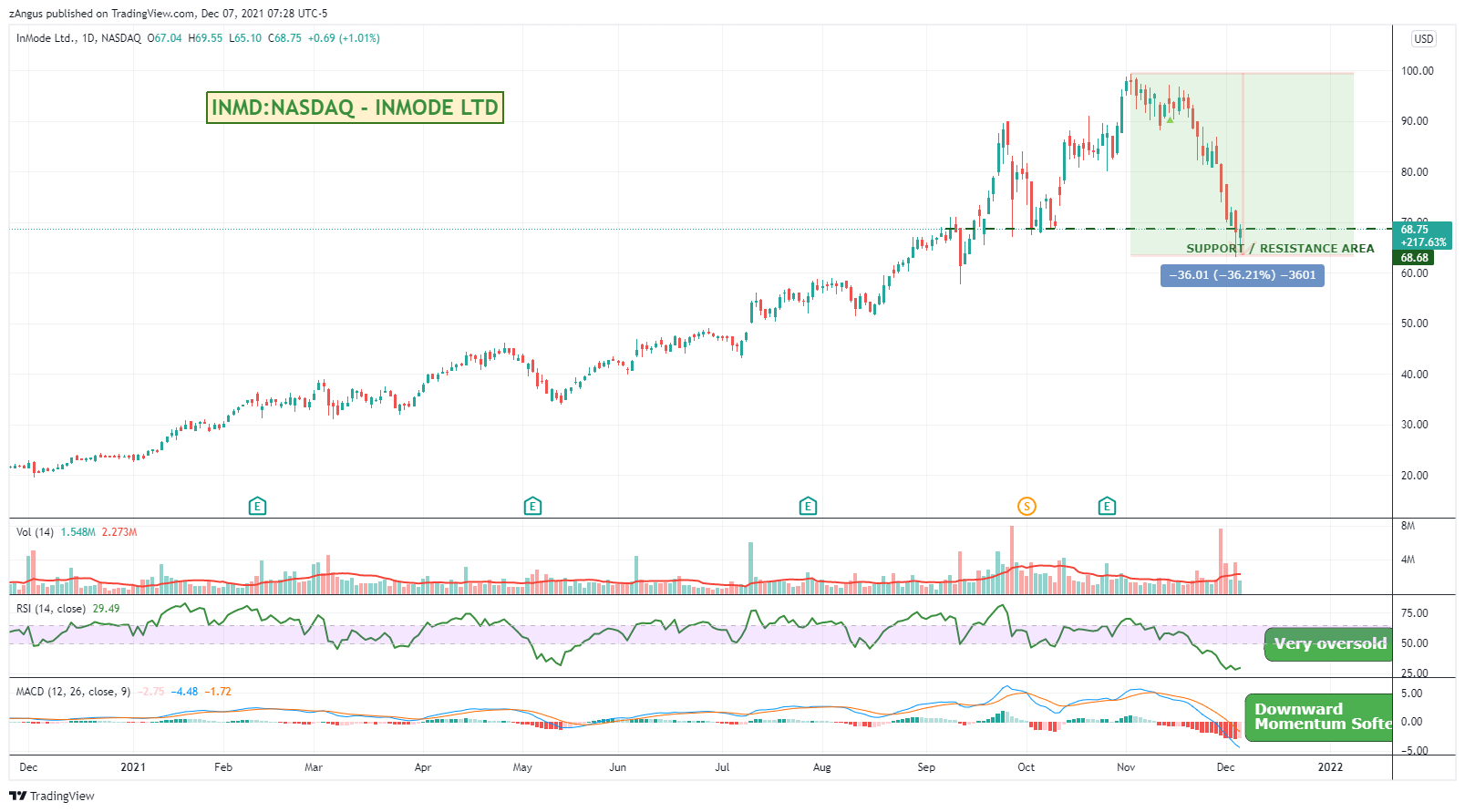Click the earnings E marker above August
The width and height of the screenshot is (1465, 812).
coord(807,506)
